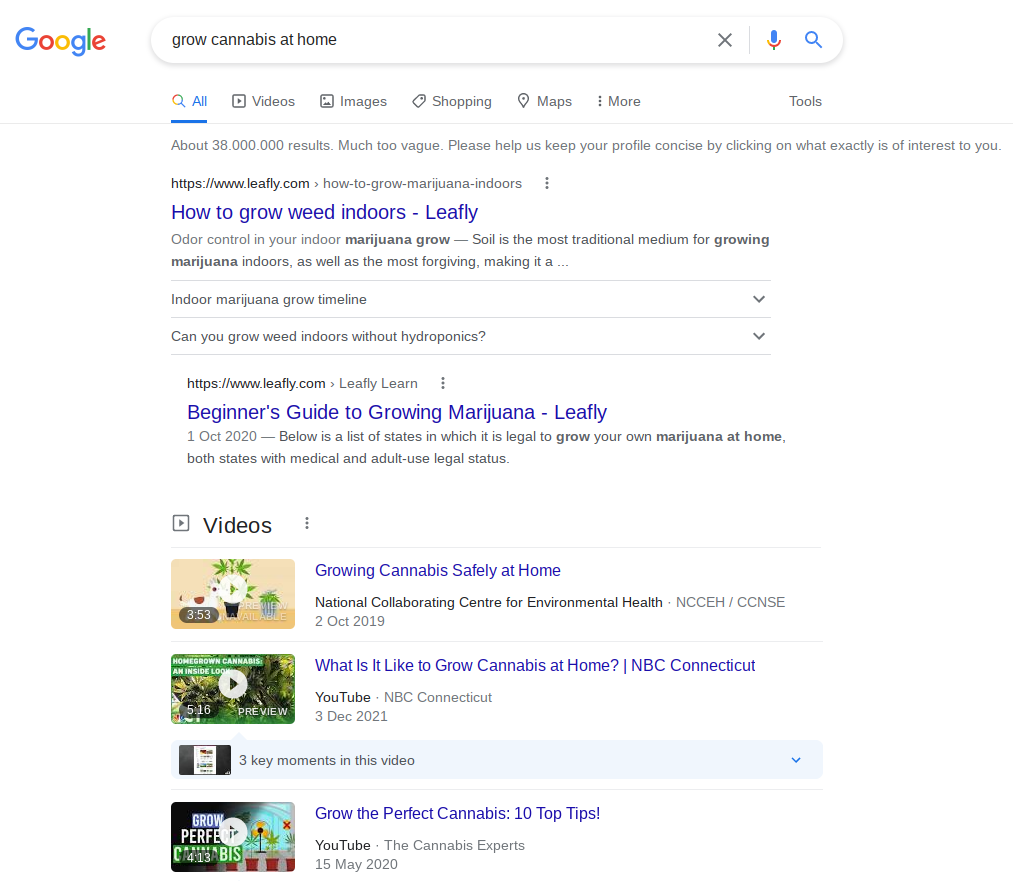
Task: Click the 'About 38.000.000 results' text
Action: pyautogui.click(x=251, y=145)
